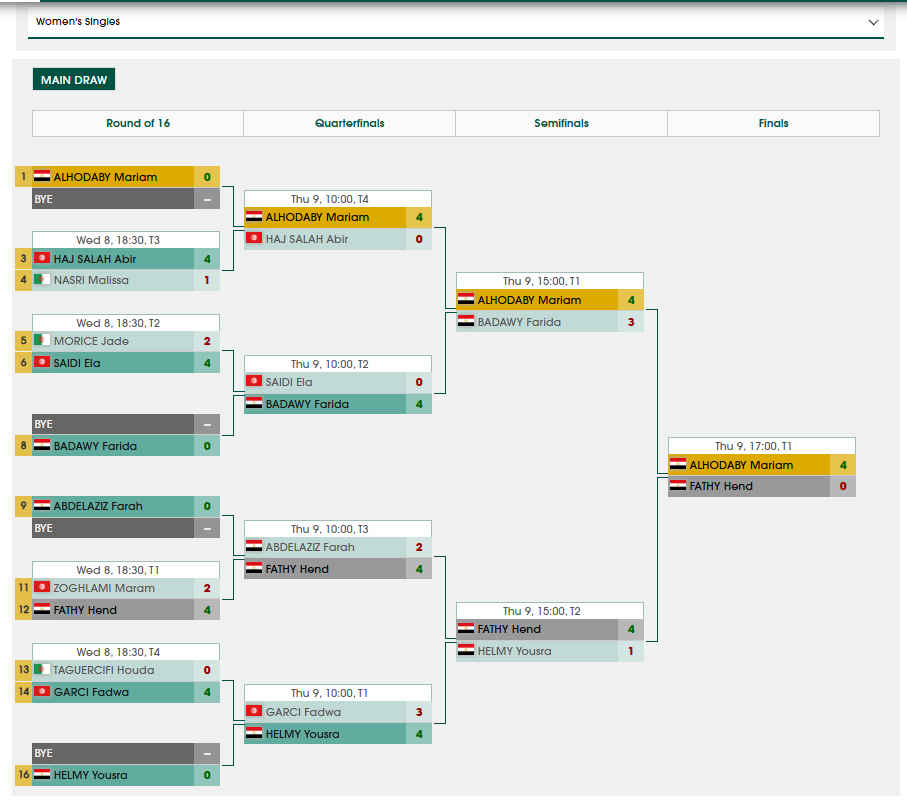This screenshot has height=802, width=907.
Task: Click Tunisia flag beside SAIDI Ela in Quarterfinals
Action: pos(254,381)
